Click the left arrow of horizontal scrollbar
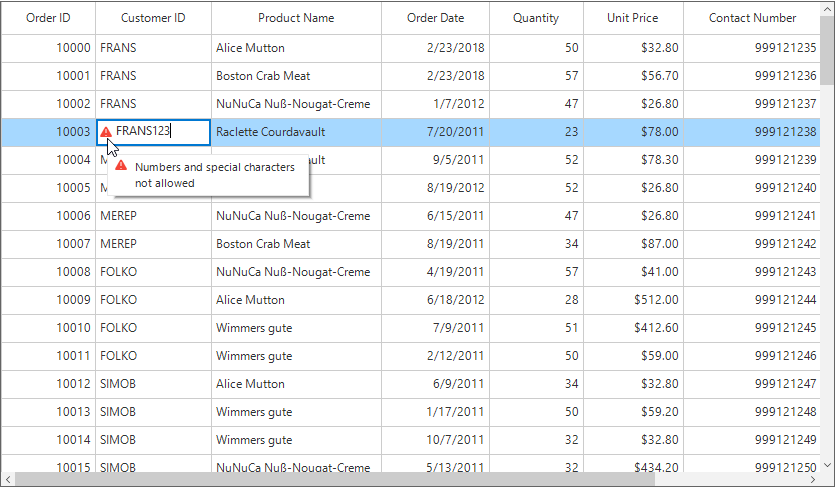The image size is (837, 496). 7,479
